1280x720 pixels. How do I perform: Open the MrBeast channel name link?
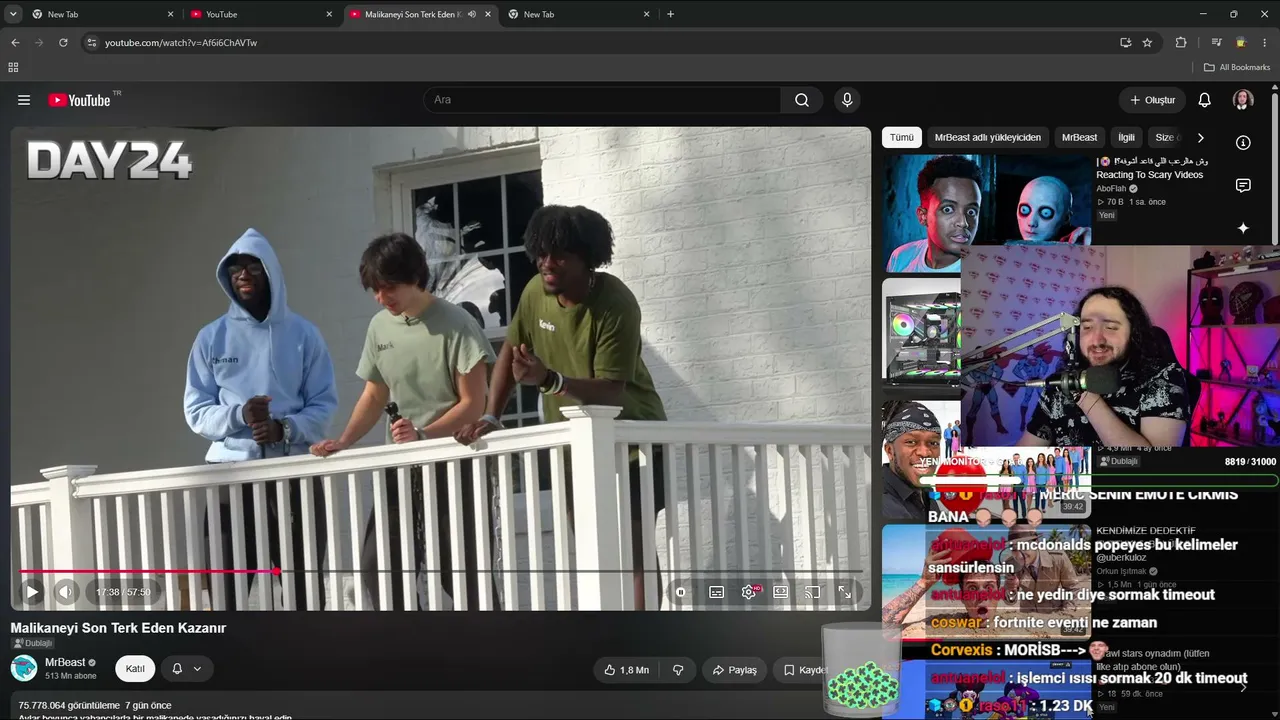point(65,662)
